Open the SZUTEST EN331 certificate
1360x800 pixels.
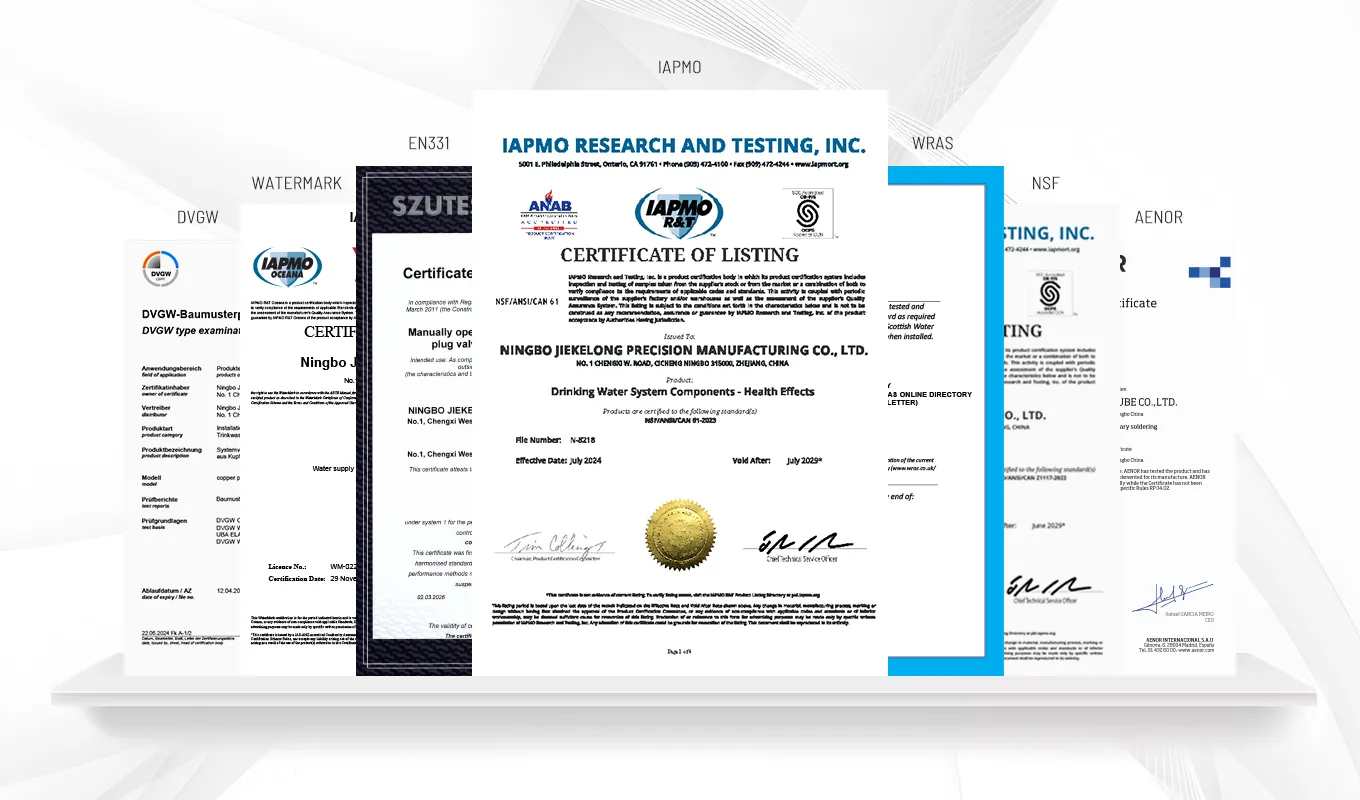click(414, 421)
